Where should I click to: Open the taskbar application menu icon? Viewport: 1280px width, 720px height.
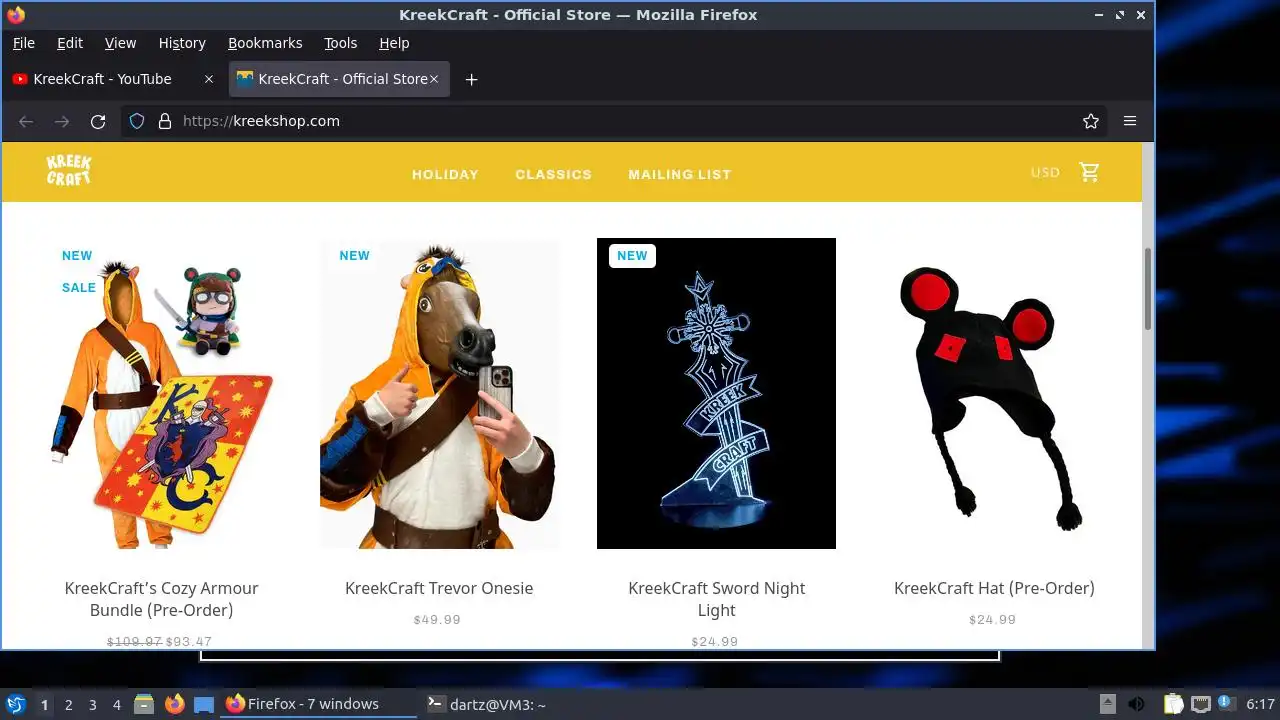[15, 704]
